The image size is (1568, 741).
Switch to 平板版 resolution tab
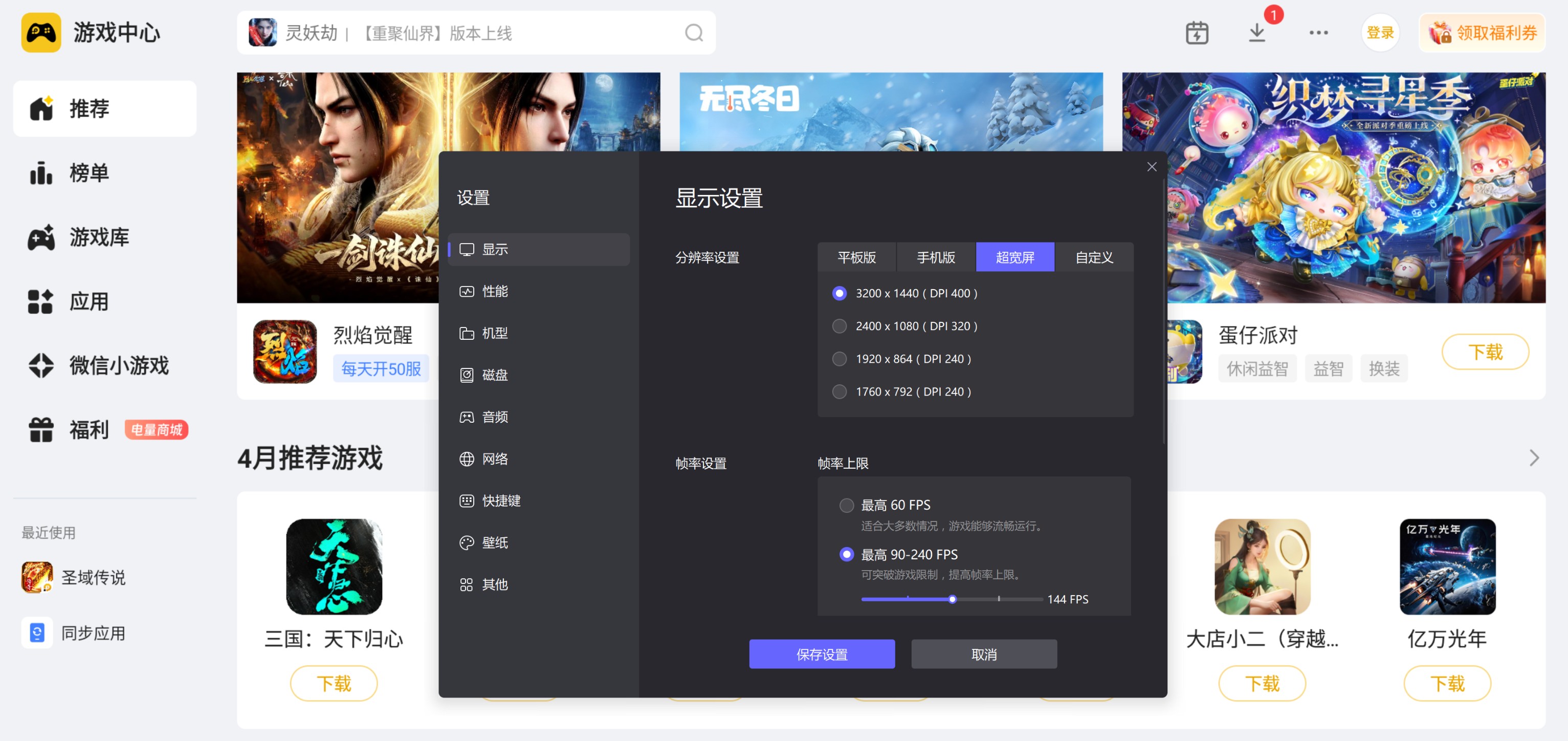pyautogui.click(x=856, y=257)
